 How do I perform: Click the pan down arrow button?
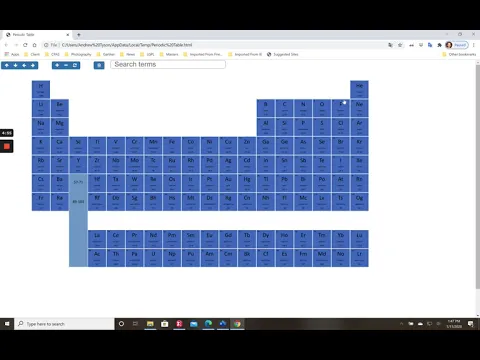15,65
